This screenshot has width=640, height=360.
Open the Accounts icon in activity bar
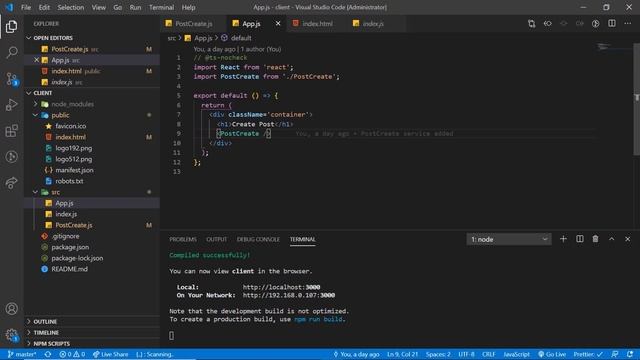11,309
